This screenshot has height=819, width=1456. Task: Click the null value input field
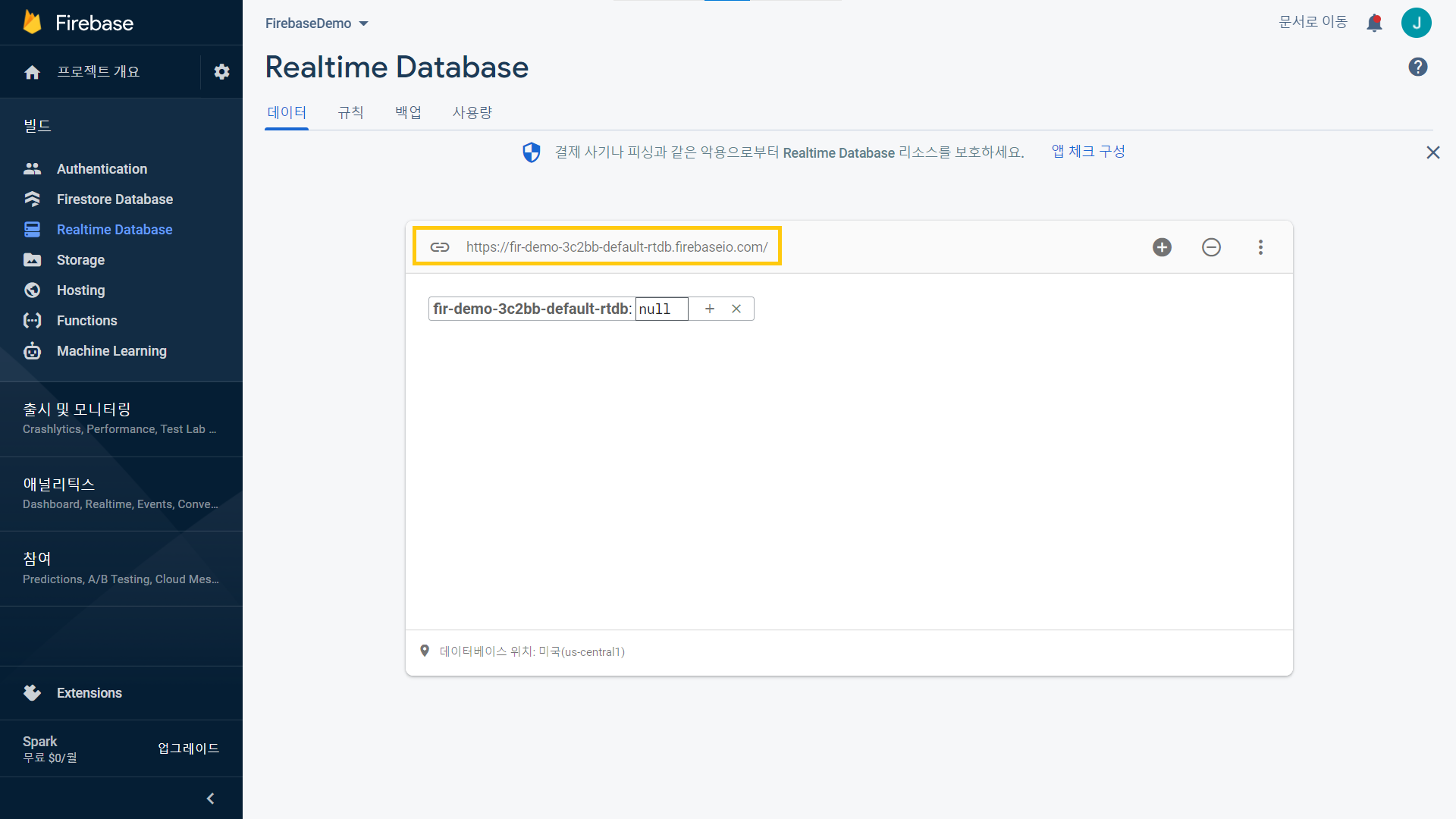661,309
